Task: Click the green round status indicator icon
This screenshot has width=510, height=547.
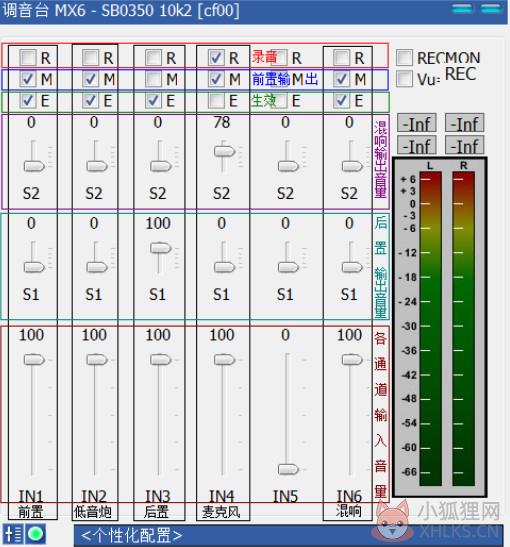Action: tap(35, 534)
